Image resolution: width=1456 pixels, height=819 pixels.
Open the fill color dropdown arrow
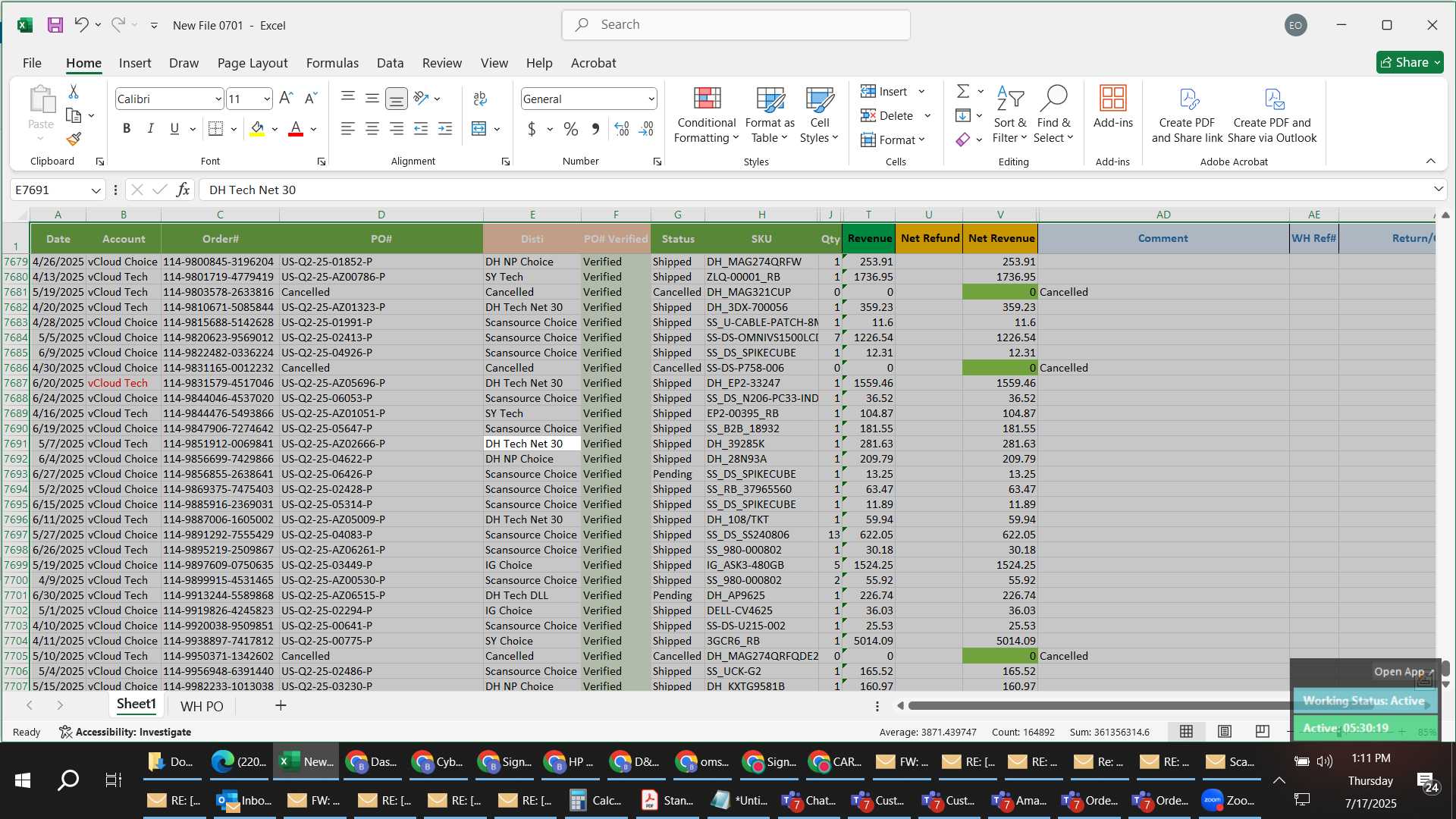(x=275, y=130)
